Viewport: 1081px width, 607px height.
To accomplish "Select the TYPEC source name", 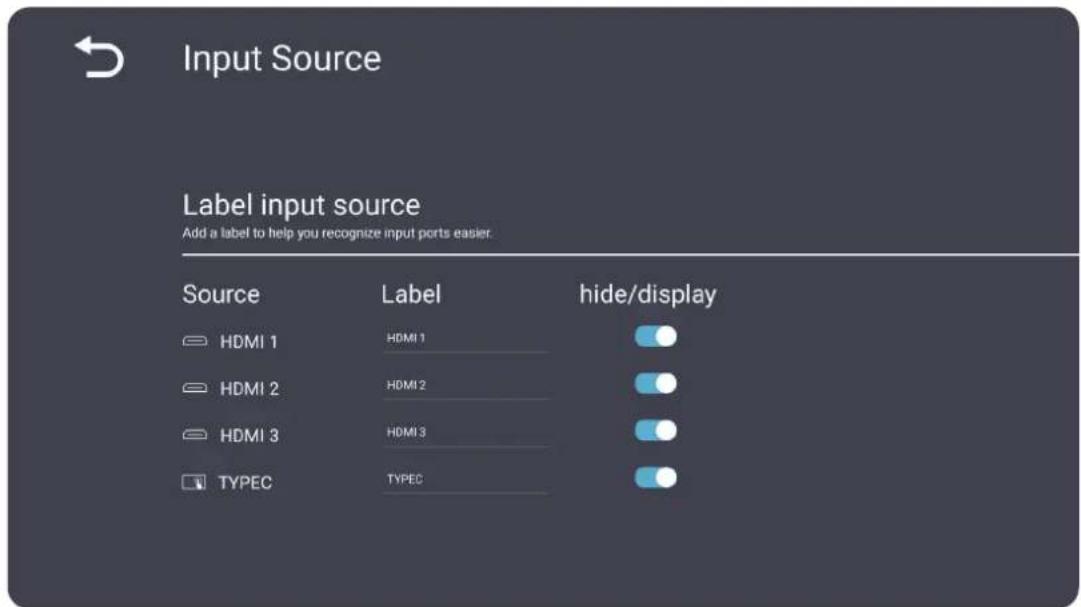I will point(245,483).
